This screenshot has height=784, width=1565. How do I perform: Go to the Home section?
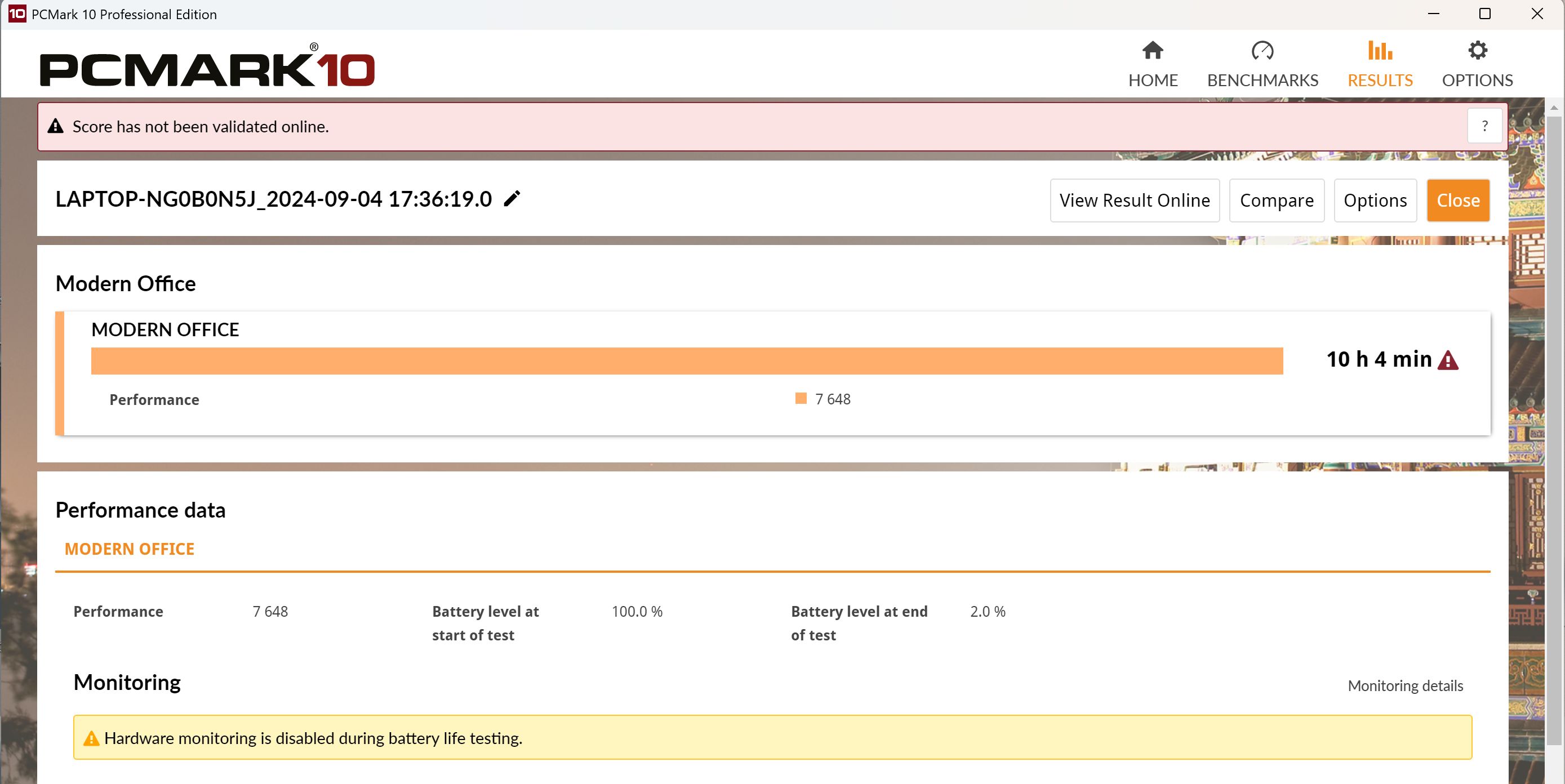1153,64
